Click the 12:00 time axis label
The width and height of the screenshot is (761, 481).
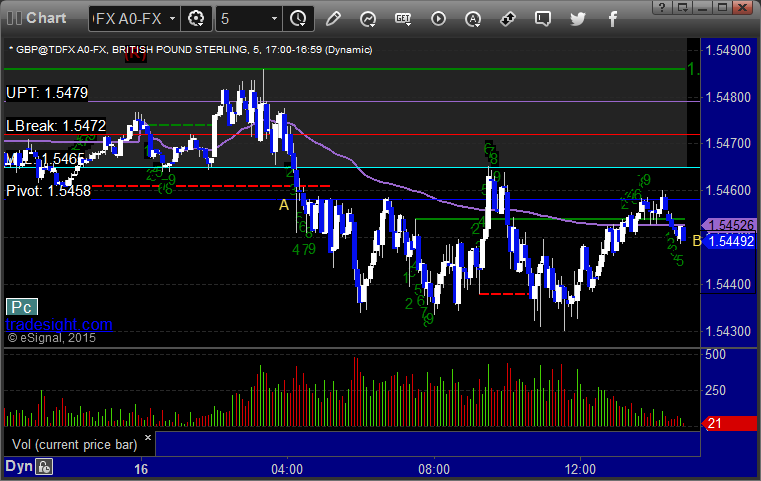(580, 469)
